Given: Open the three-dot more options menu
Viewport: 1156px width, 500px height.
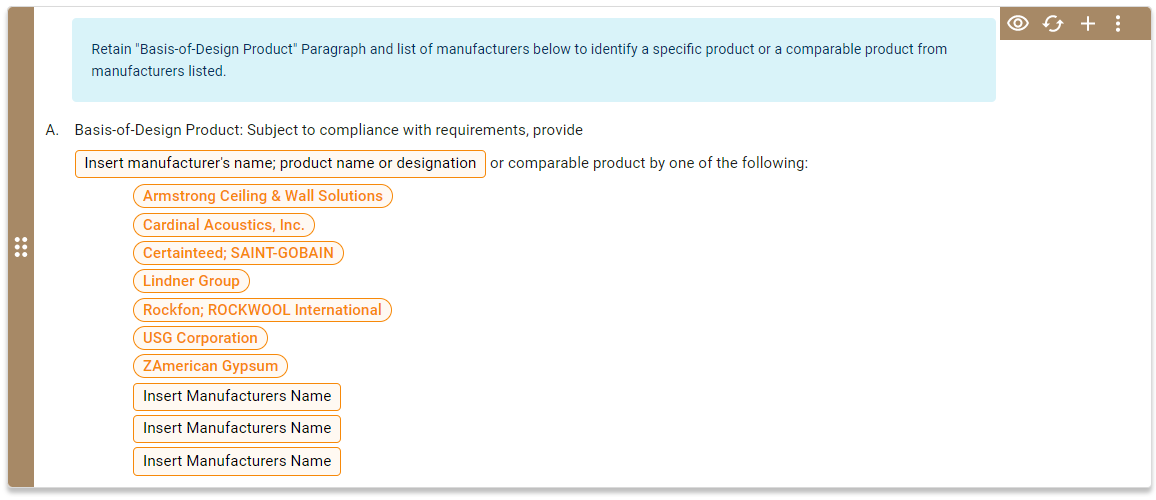Looking at the screenshot, I should click(x=1118, y=24).
